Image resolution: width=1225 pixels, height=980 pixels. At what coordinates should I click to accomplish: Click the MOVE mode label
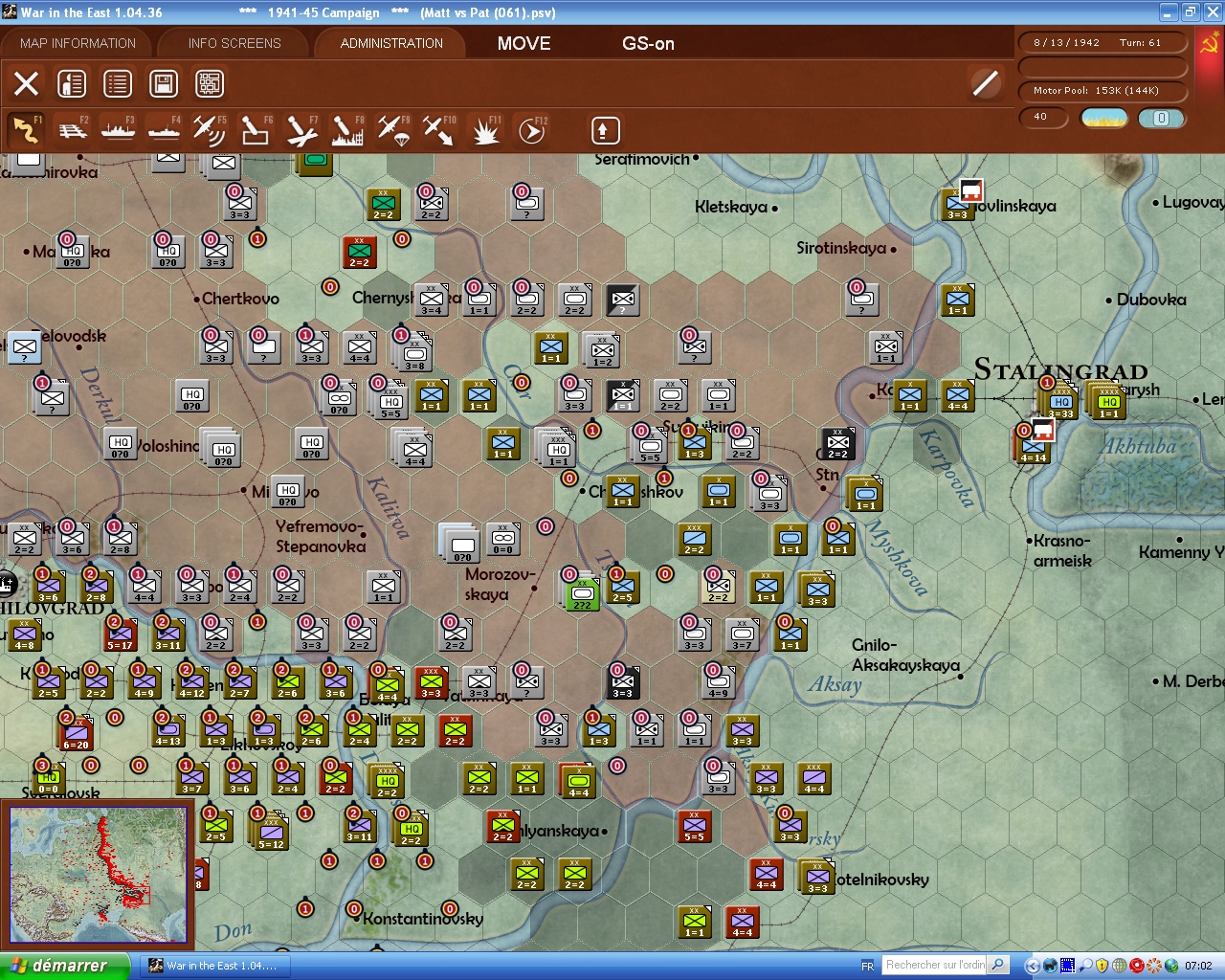(523, 43)
